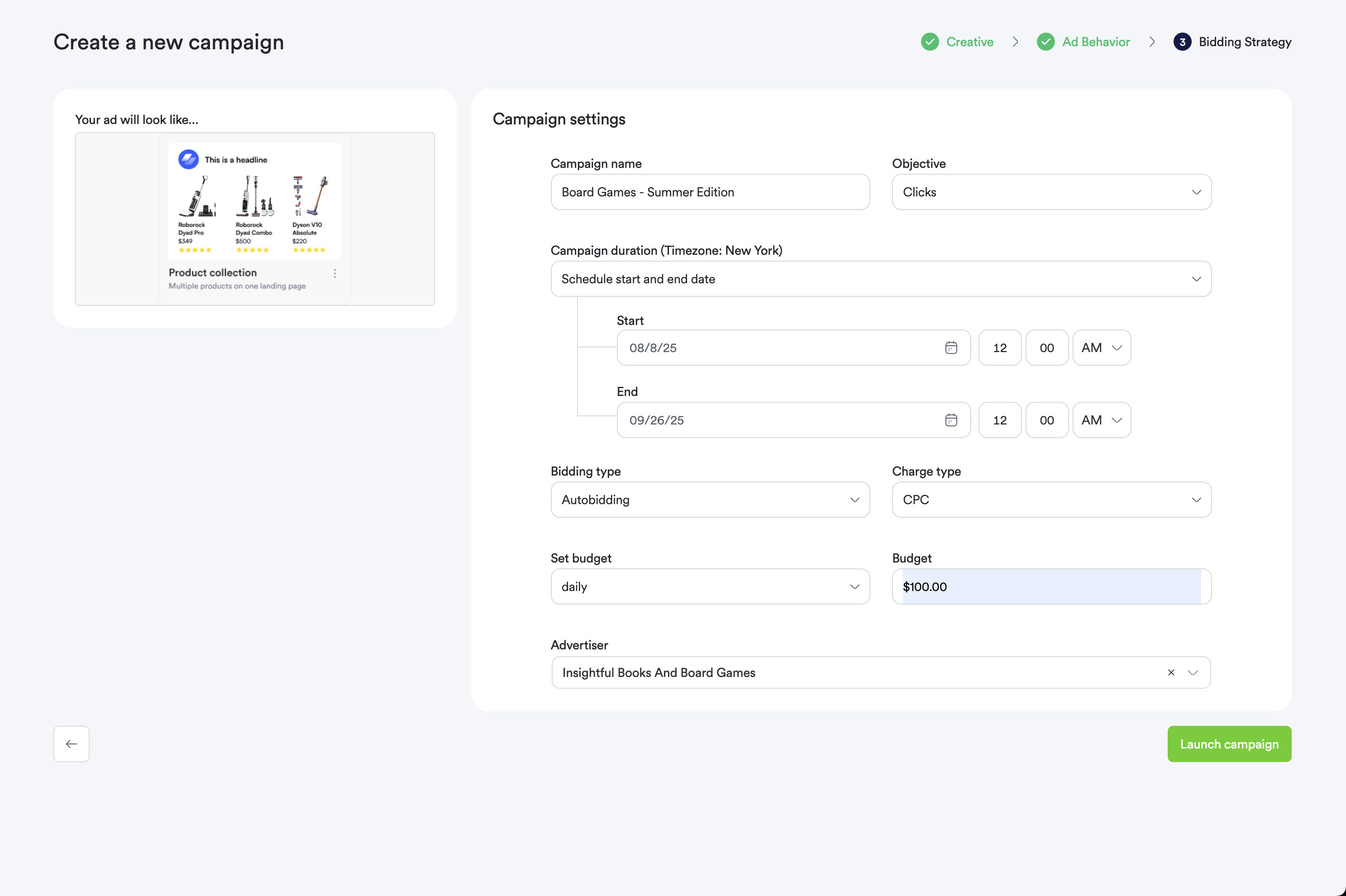Open the Start date calendar picker icon

950,348
